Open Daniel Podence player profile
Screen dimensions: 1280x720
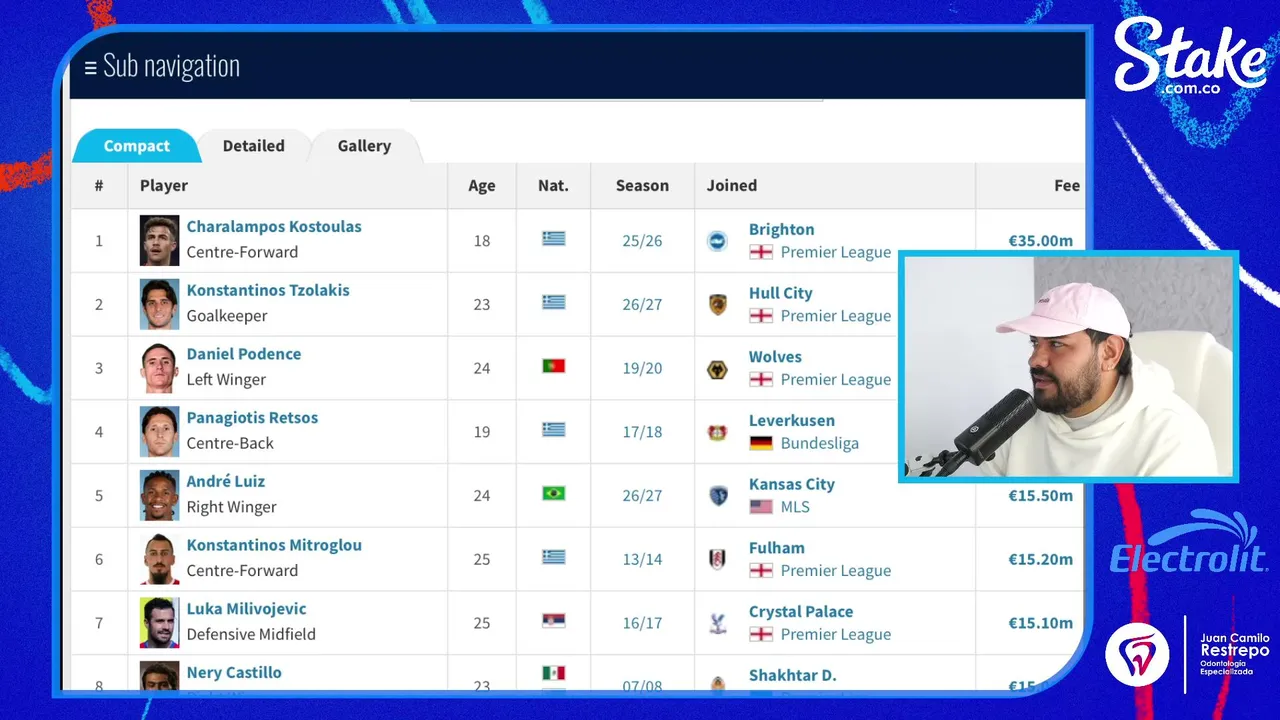coord(243,354)
